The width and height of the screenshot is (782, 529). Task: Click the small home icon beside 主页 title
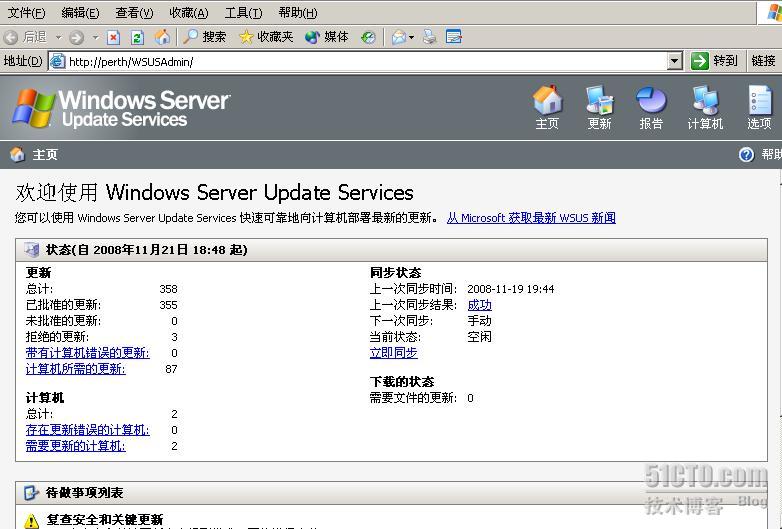pyautogui.click(x=17, y=155)
